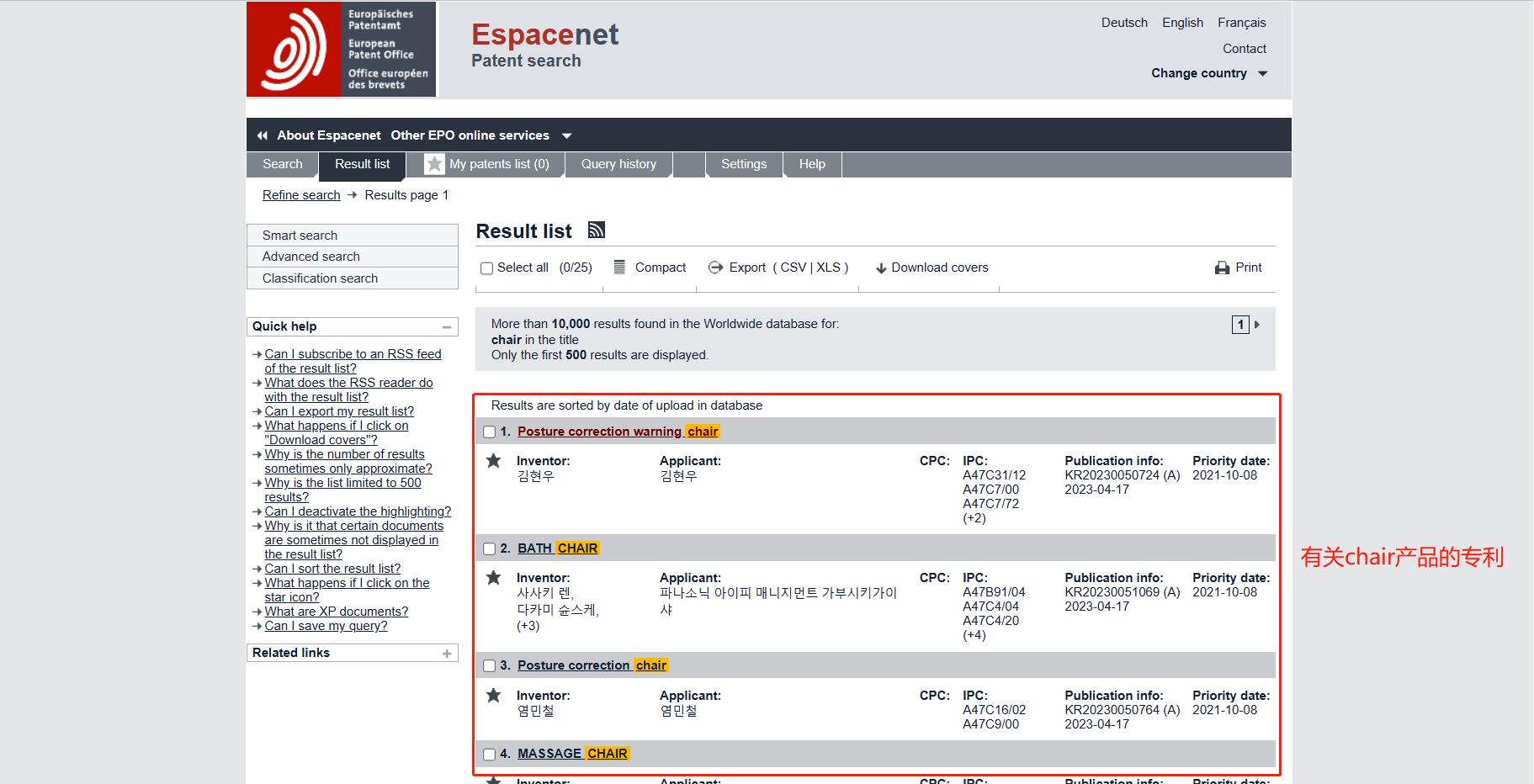Open the Change country dropdown

pyautogui.click(x=1208, y=73)
